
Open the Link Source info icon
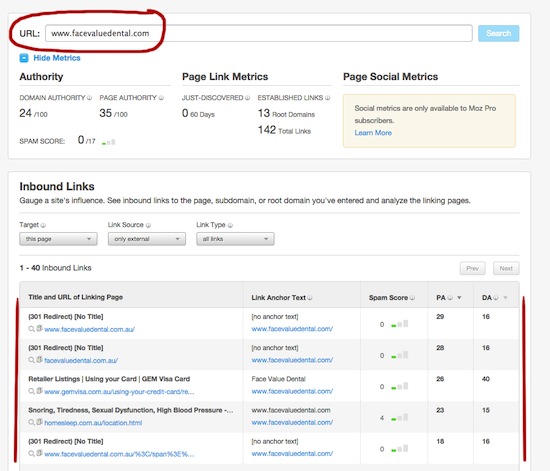[x=148, y=225]
